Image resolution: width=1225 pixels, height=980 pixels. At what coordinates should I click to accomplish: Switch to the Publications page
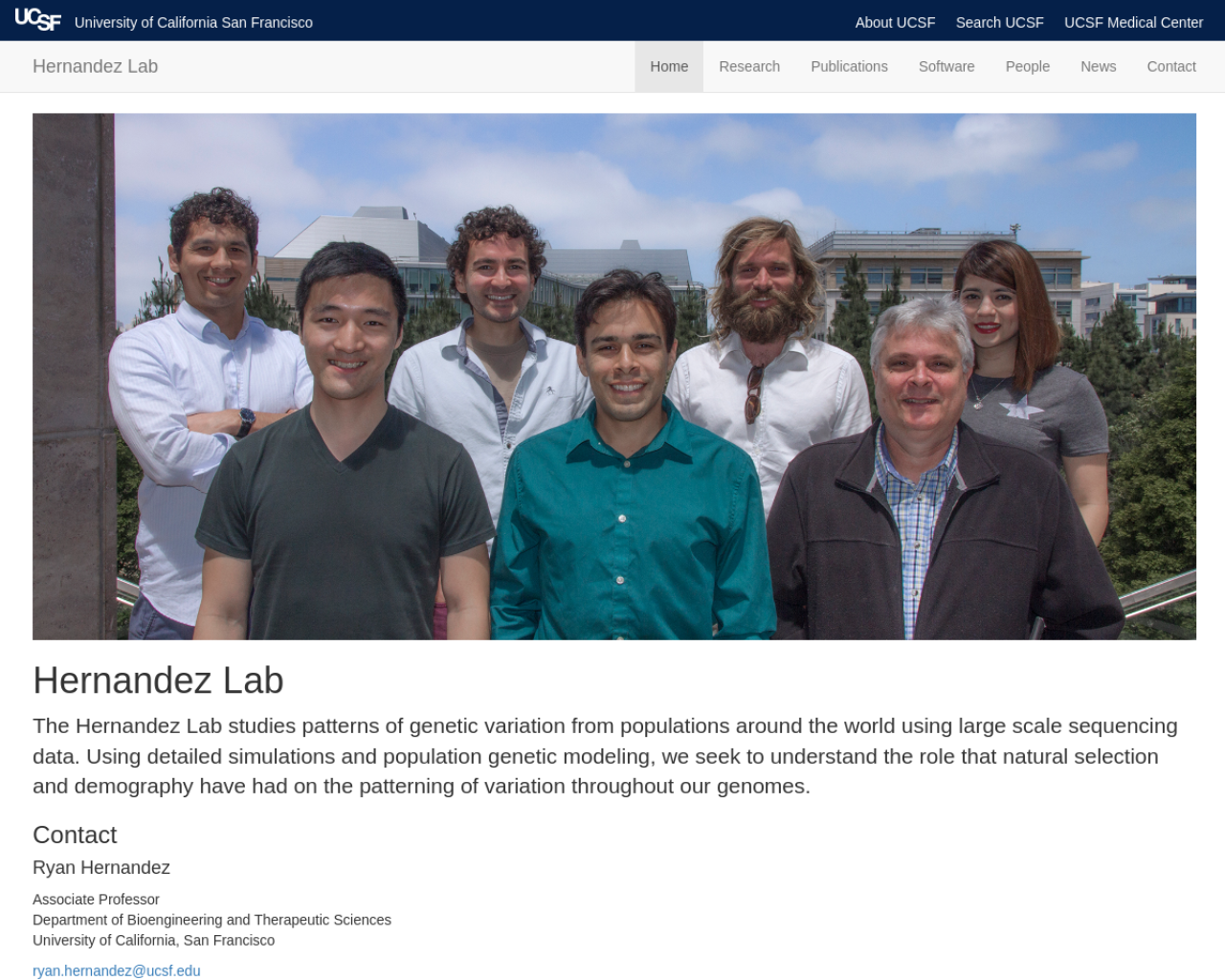point(849,66)
